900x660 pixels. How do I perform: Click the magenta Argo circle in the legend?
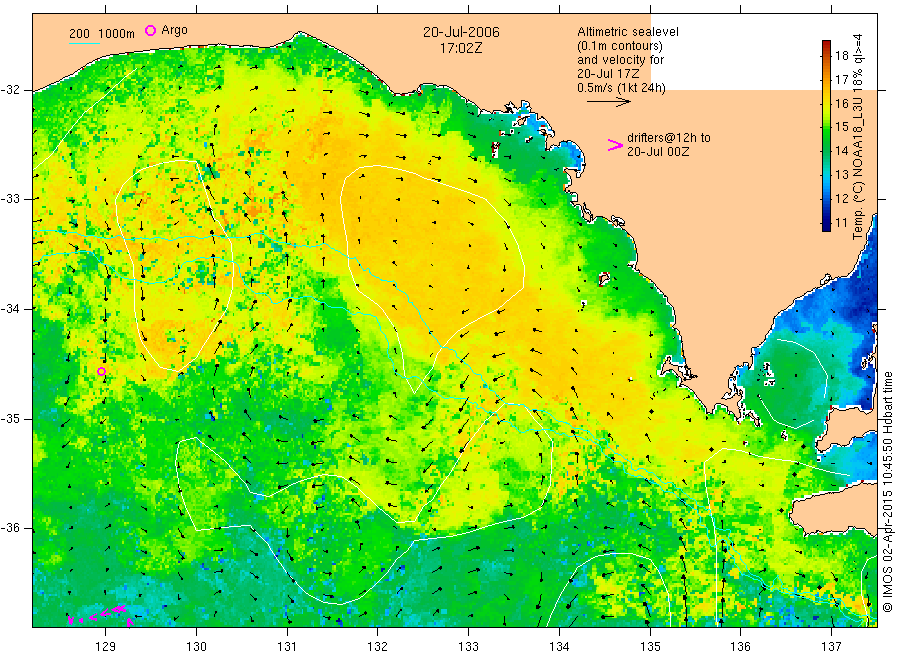click(150, 30)
